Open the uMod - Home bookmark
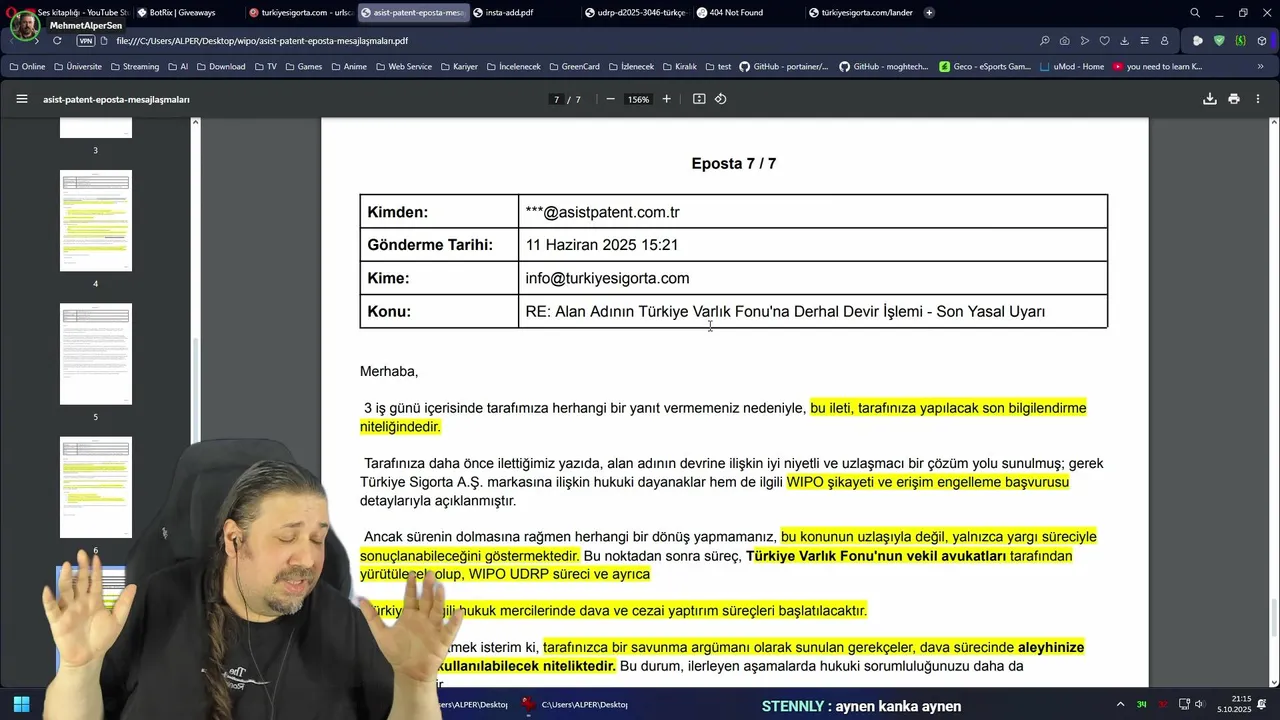 pos(1072,67)
